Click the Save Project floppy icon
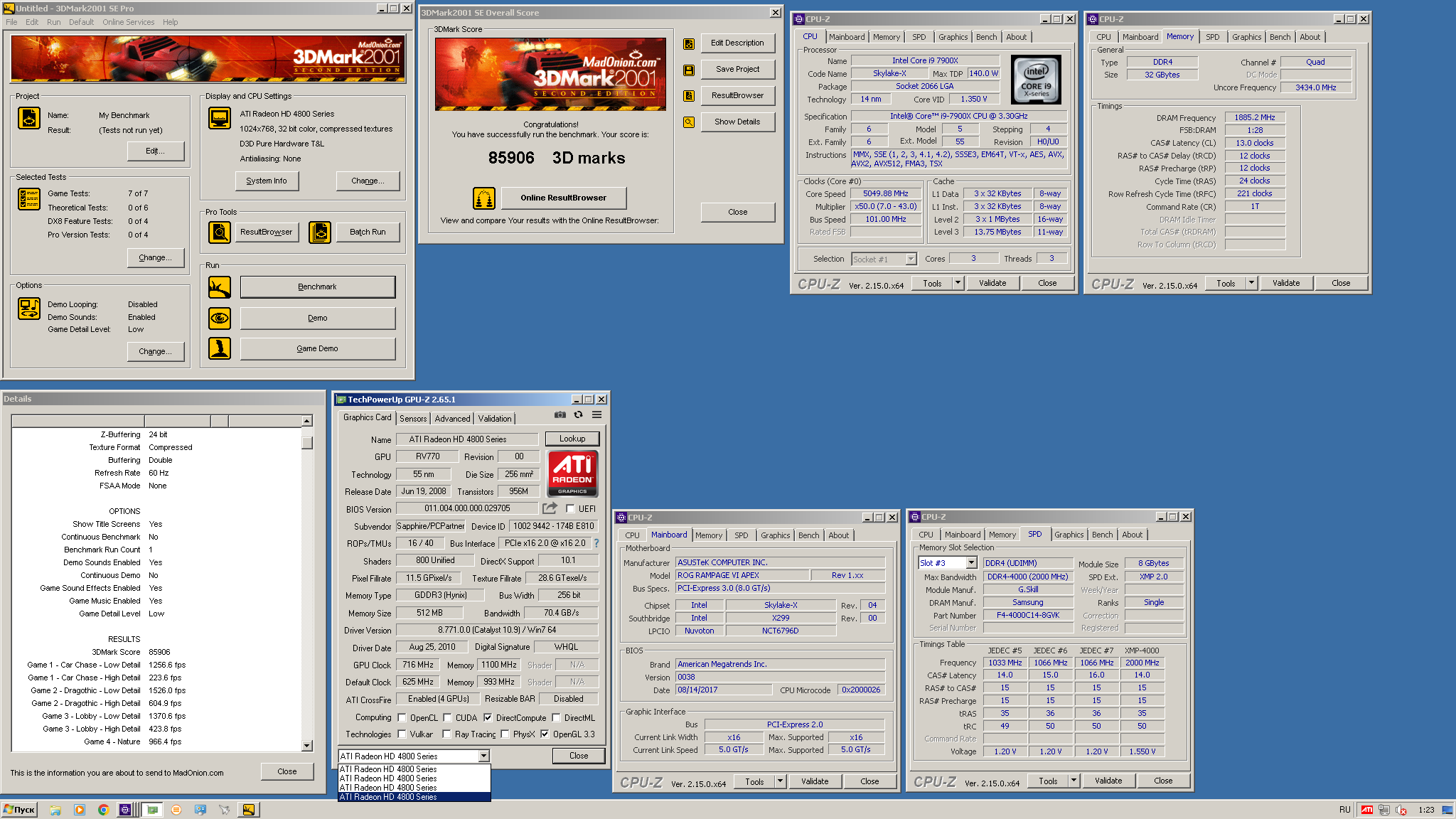1456x819 pixels. point(689,70)
